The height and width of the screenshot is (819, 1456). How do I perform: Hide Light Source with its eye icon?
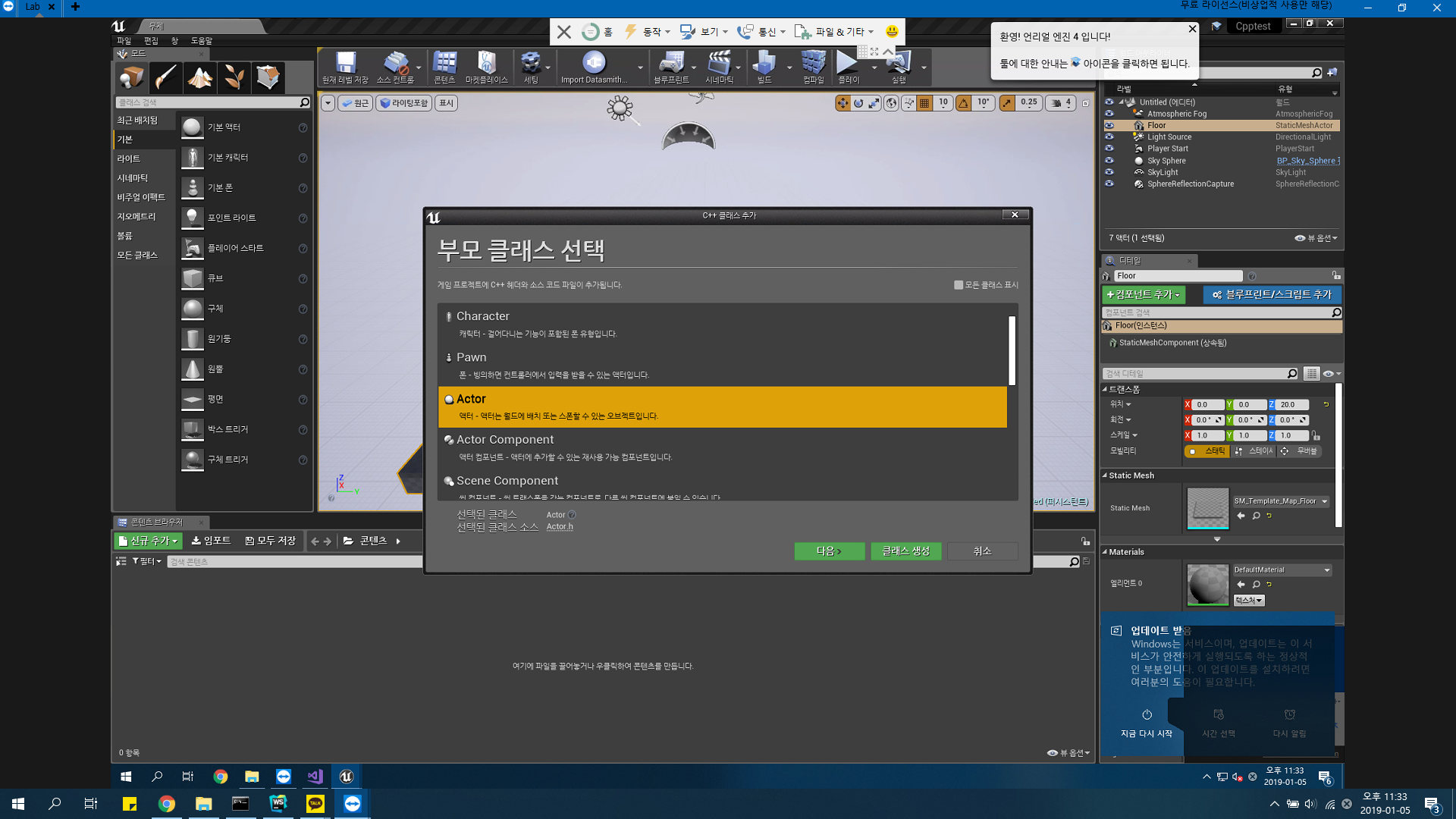pos(1109,137)
